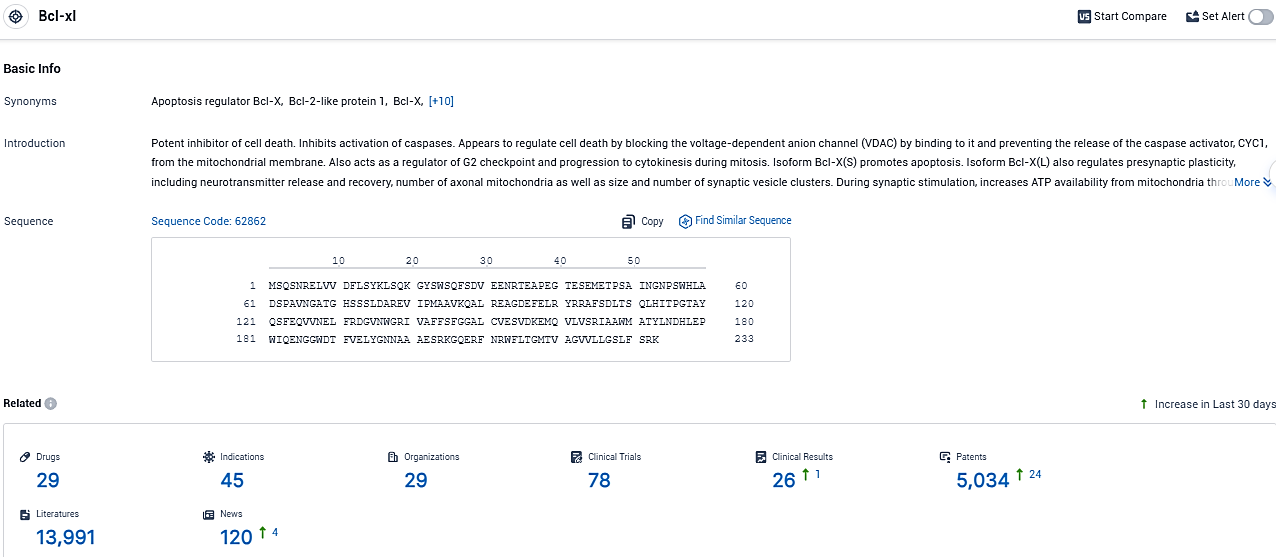Click the Drugs pill icon

tap(25, 457)
